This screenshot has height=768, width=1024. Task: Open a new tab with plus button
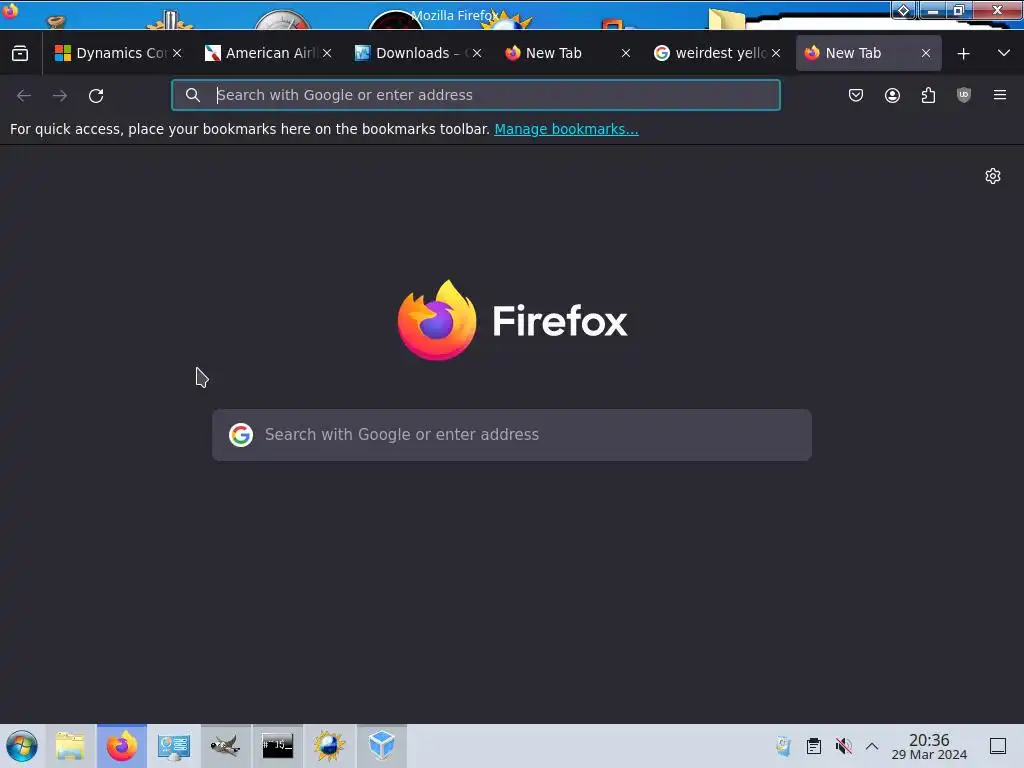(x=963, y=54)
